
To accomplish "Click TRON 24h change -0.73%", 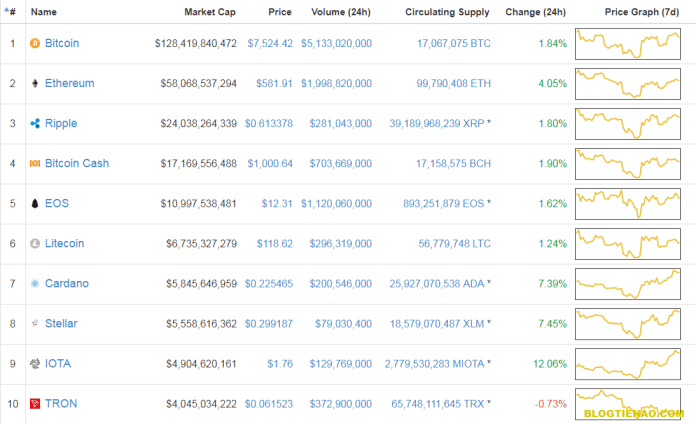I will pyautogui.click(x=551, y=404).
